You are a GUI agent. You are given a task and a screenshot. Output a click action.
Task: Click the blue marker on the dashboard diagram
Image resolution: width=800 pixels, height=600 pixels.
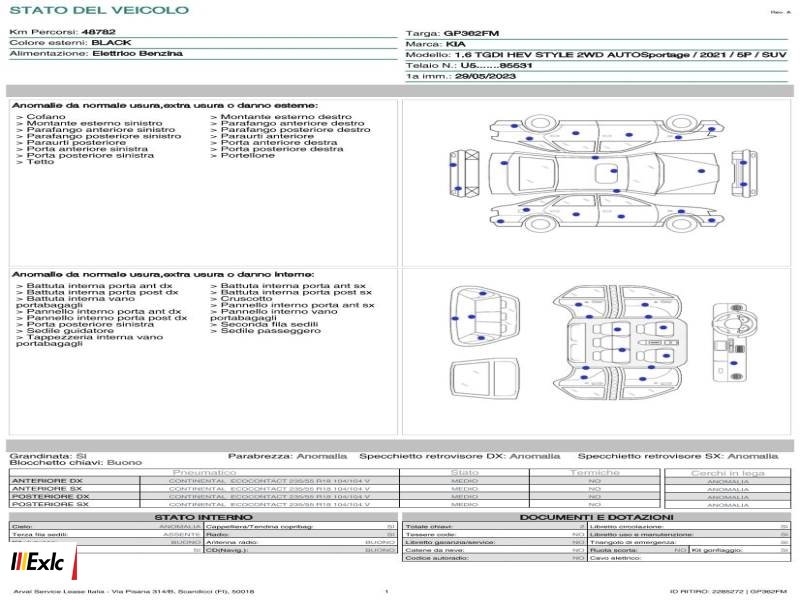coord(734,363)
